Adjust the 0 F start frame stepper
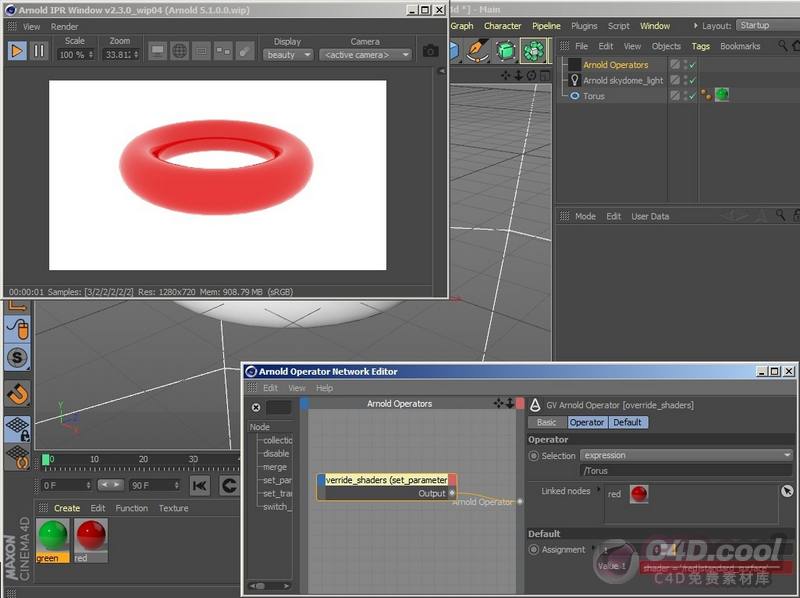 pos(89,485)
